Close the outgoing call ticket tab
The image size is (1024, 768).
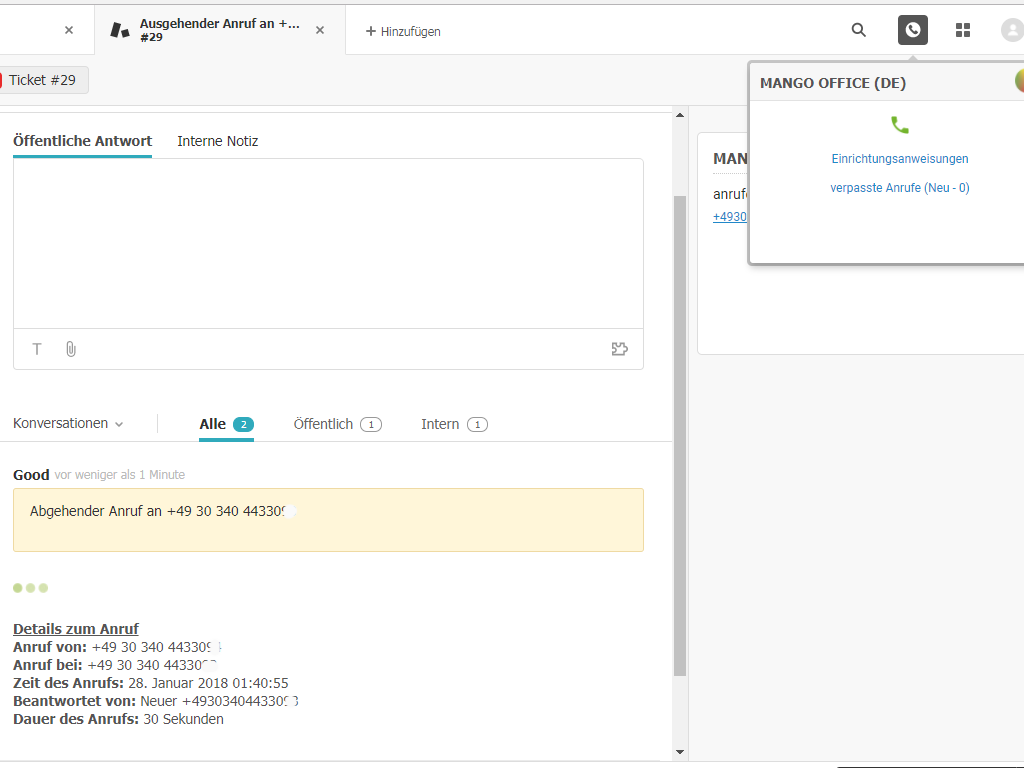click(x=320, y=30)
